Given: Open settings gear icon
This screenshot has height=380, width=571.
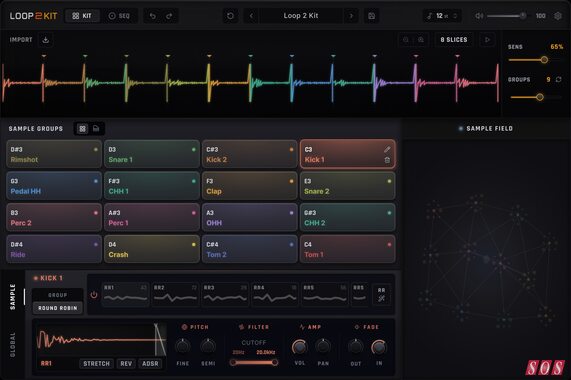Looking at the screenshot, I should pos(558,16).
